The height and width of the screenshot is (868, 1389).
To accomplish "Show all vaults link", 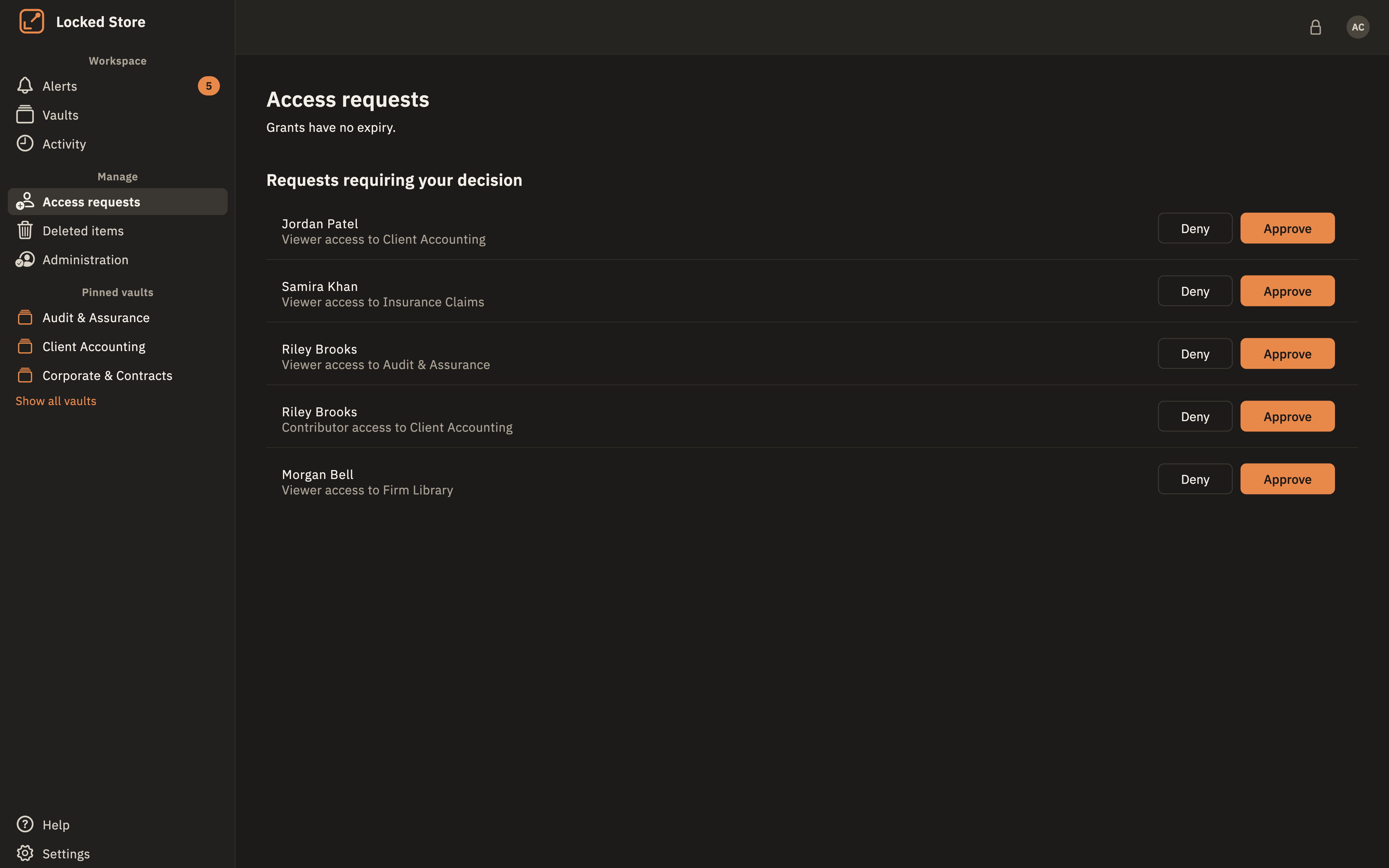I will point(56,401).
